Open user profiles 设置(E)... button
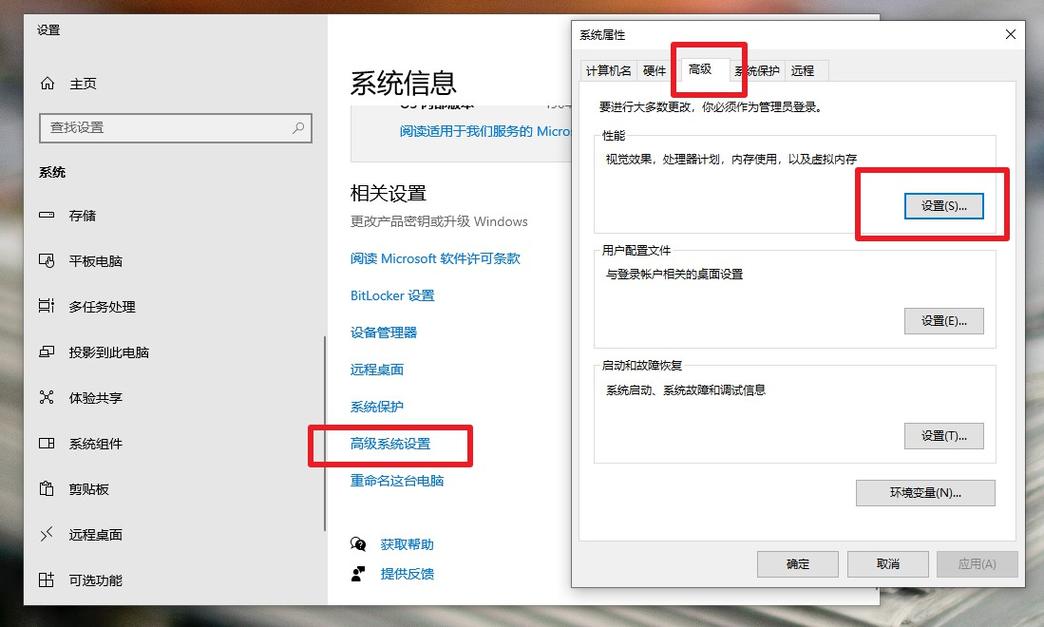The image size is (1044, 627). click(x=943, y=321)
